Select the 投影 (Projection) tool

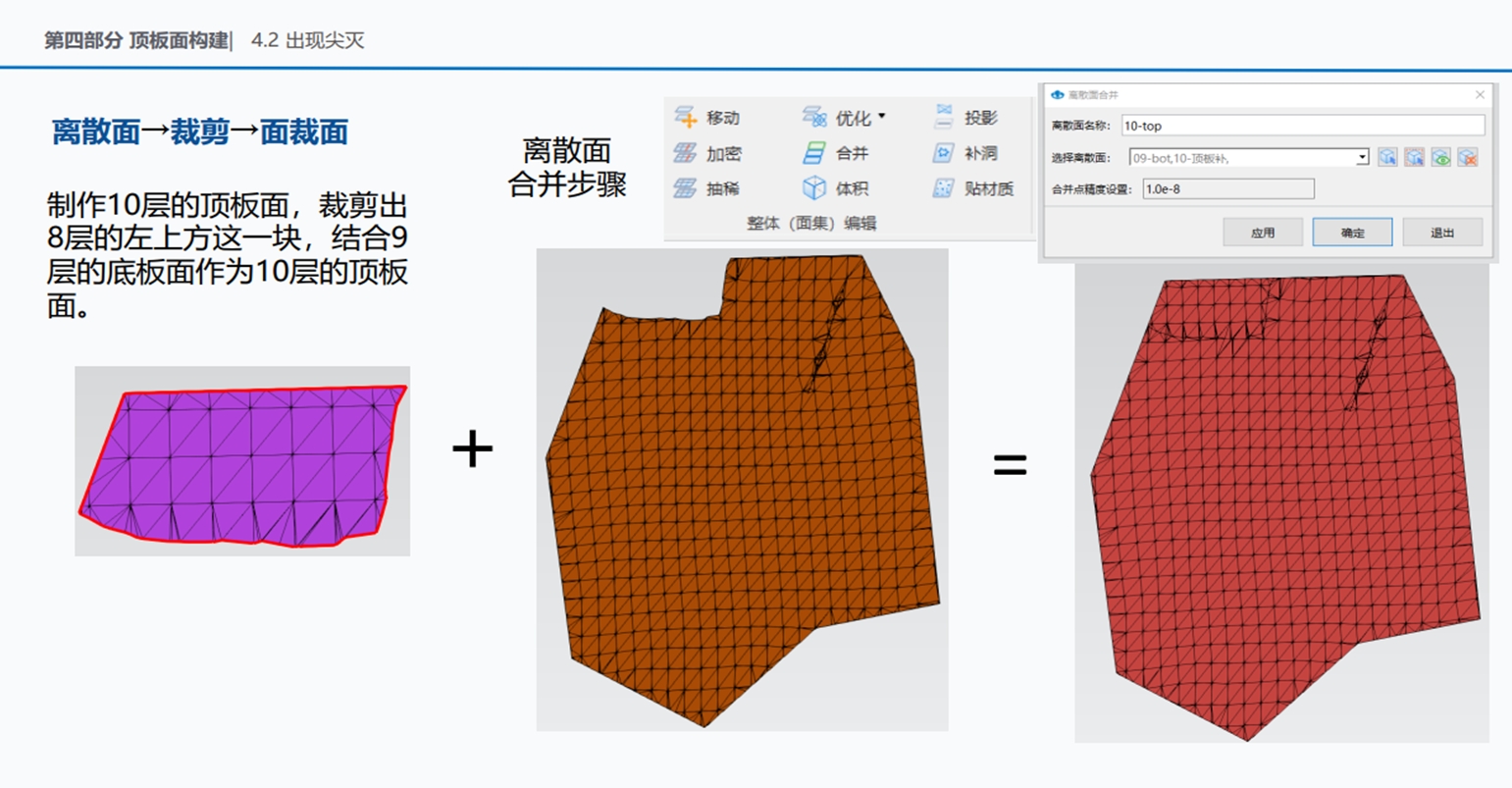[x=944, y=118]
